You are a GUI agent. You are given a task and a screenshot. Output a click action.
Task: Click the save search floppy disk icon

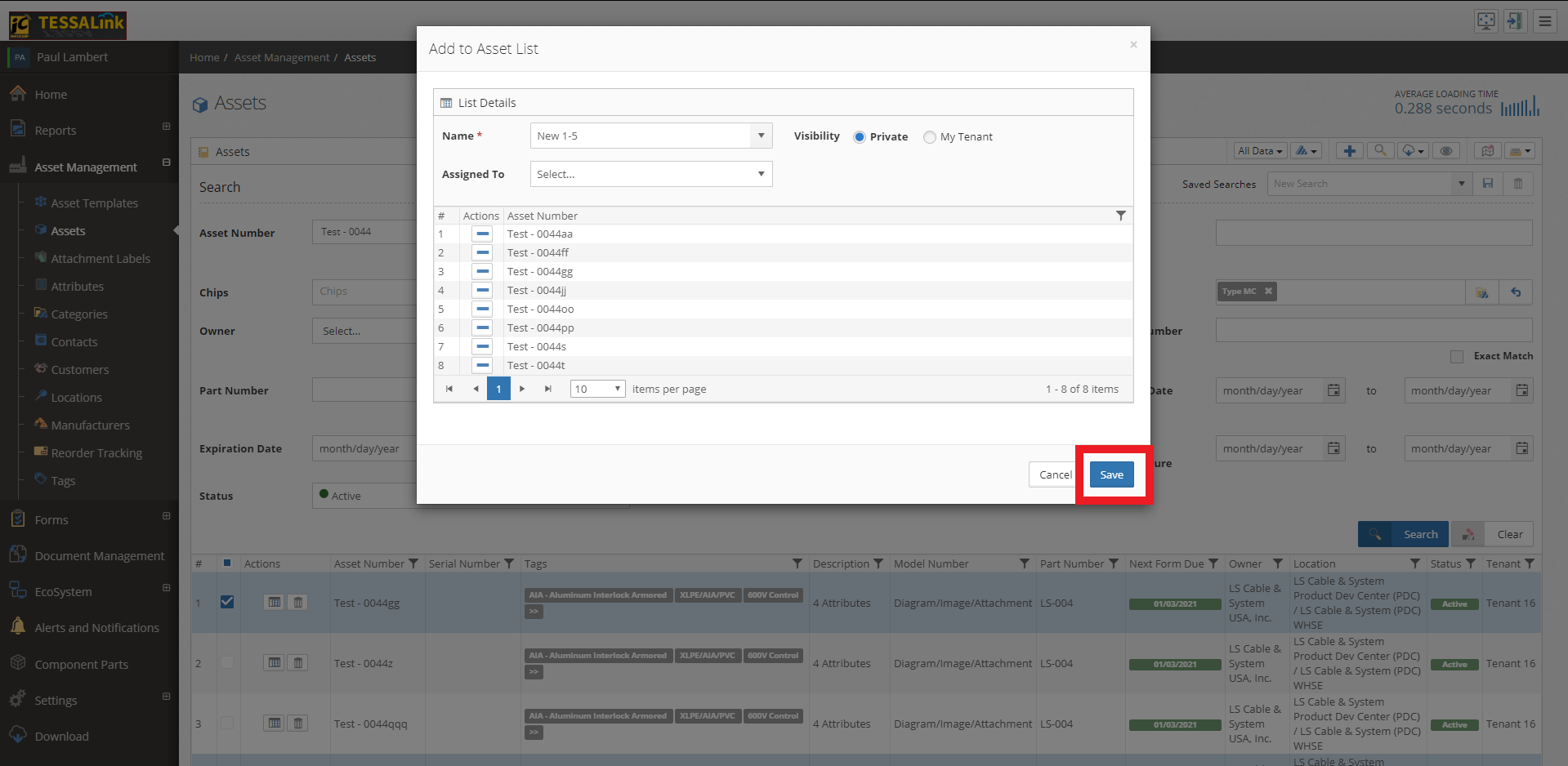click(1488, 184)
